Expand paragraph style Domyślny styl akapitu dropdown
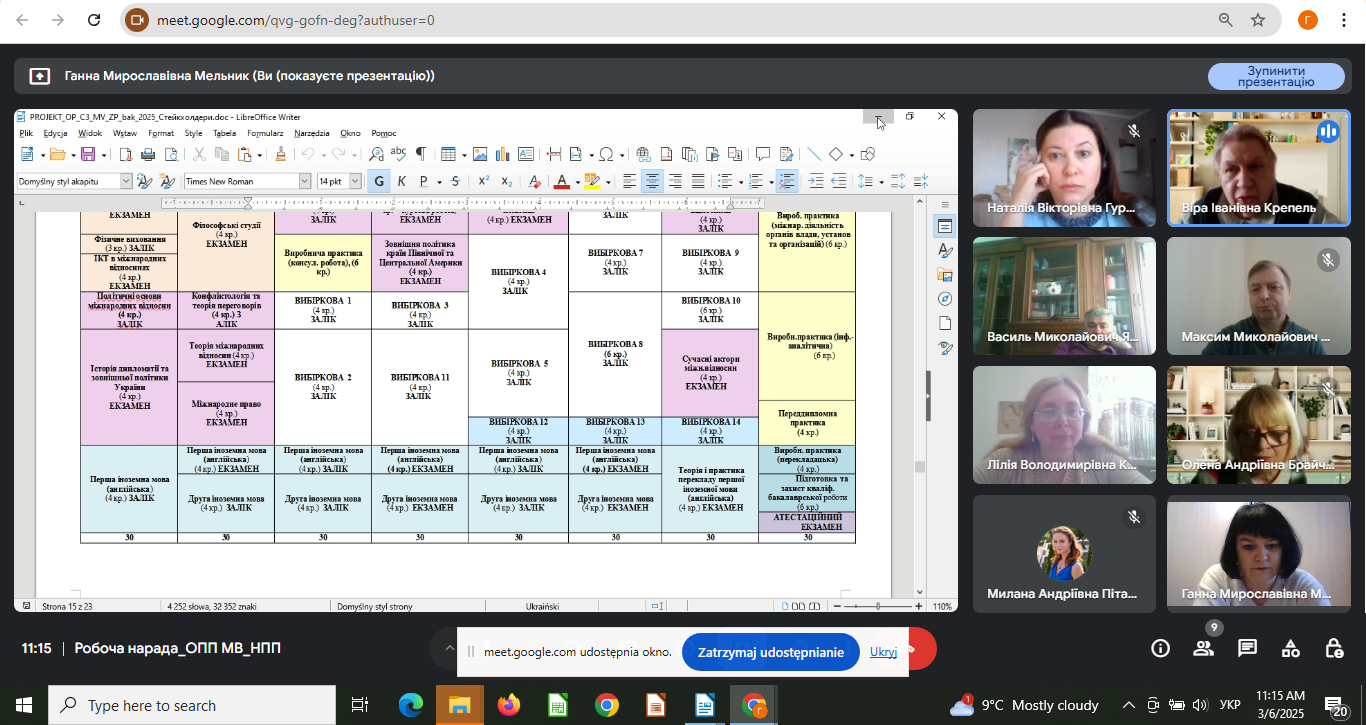The image size is (1366, 725). tap(126, 181)
